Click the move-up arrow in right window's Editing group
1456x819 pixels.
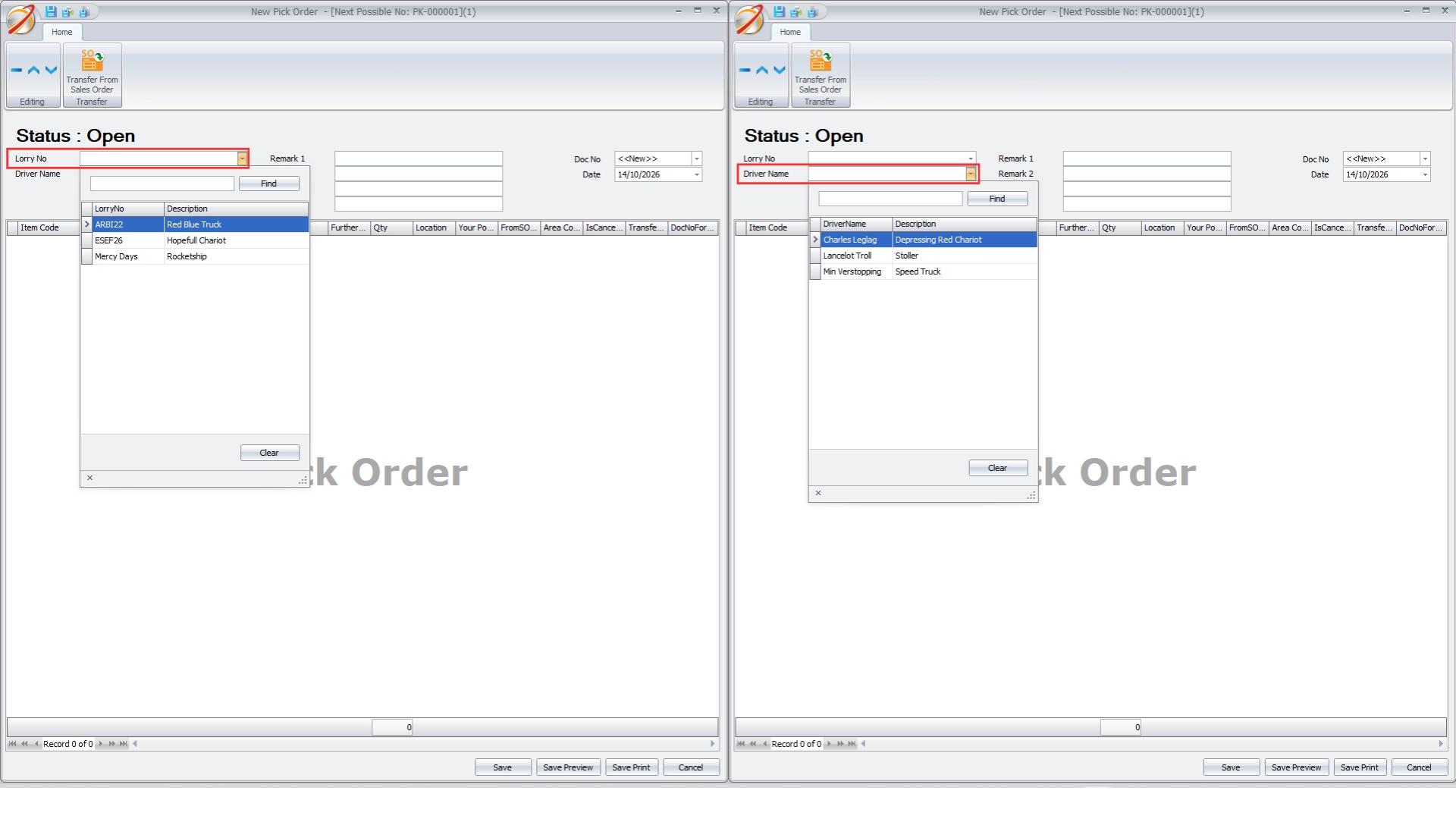pyautogui.click(x=762, y=70)
